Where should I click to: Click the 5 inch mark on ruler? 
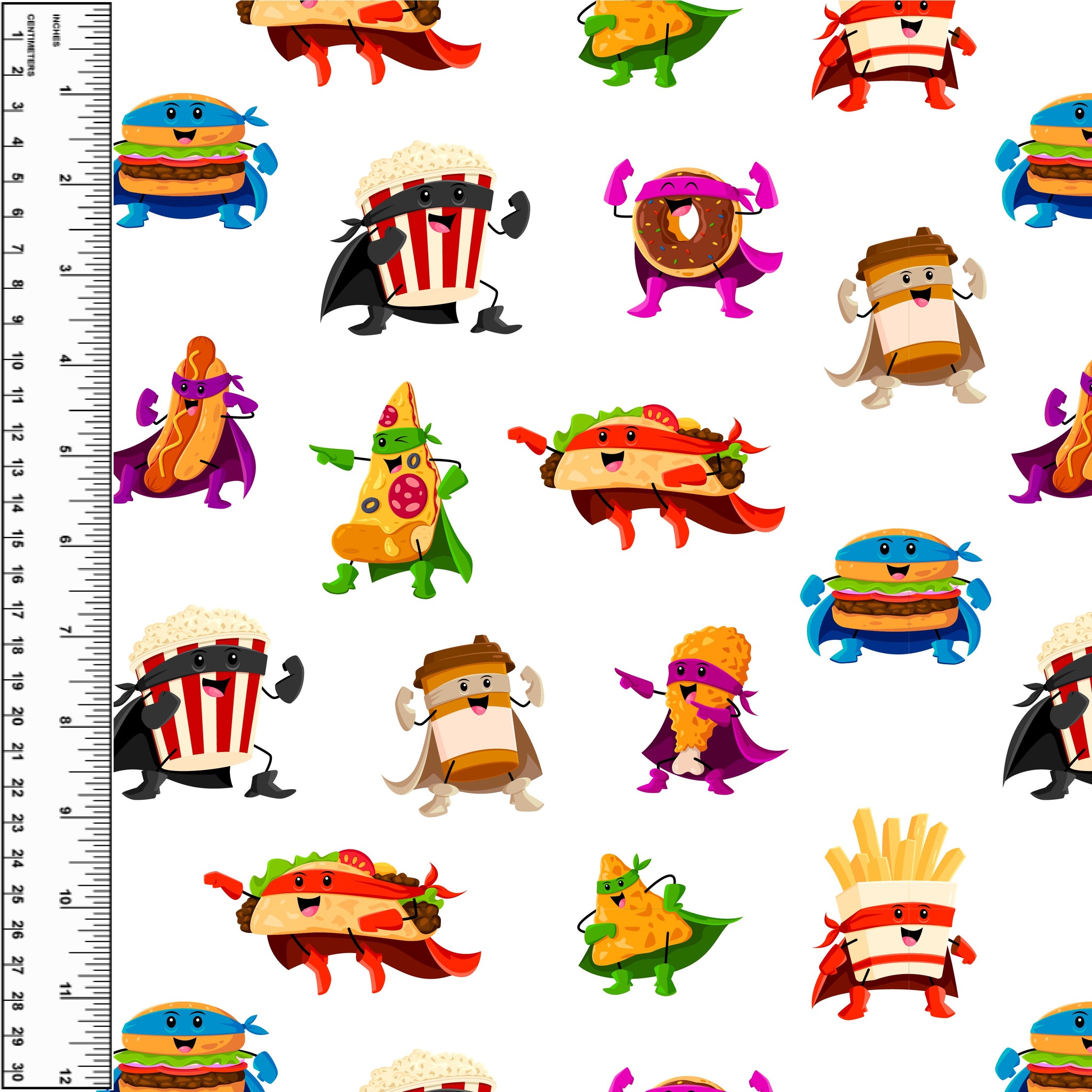click(67, 450)
